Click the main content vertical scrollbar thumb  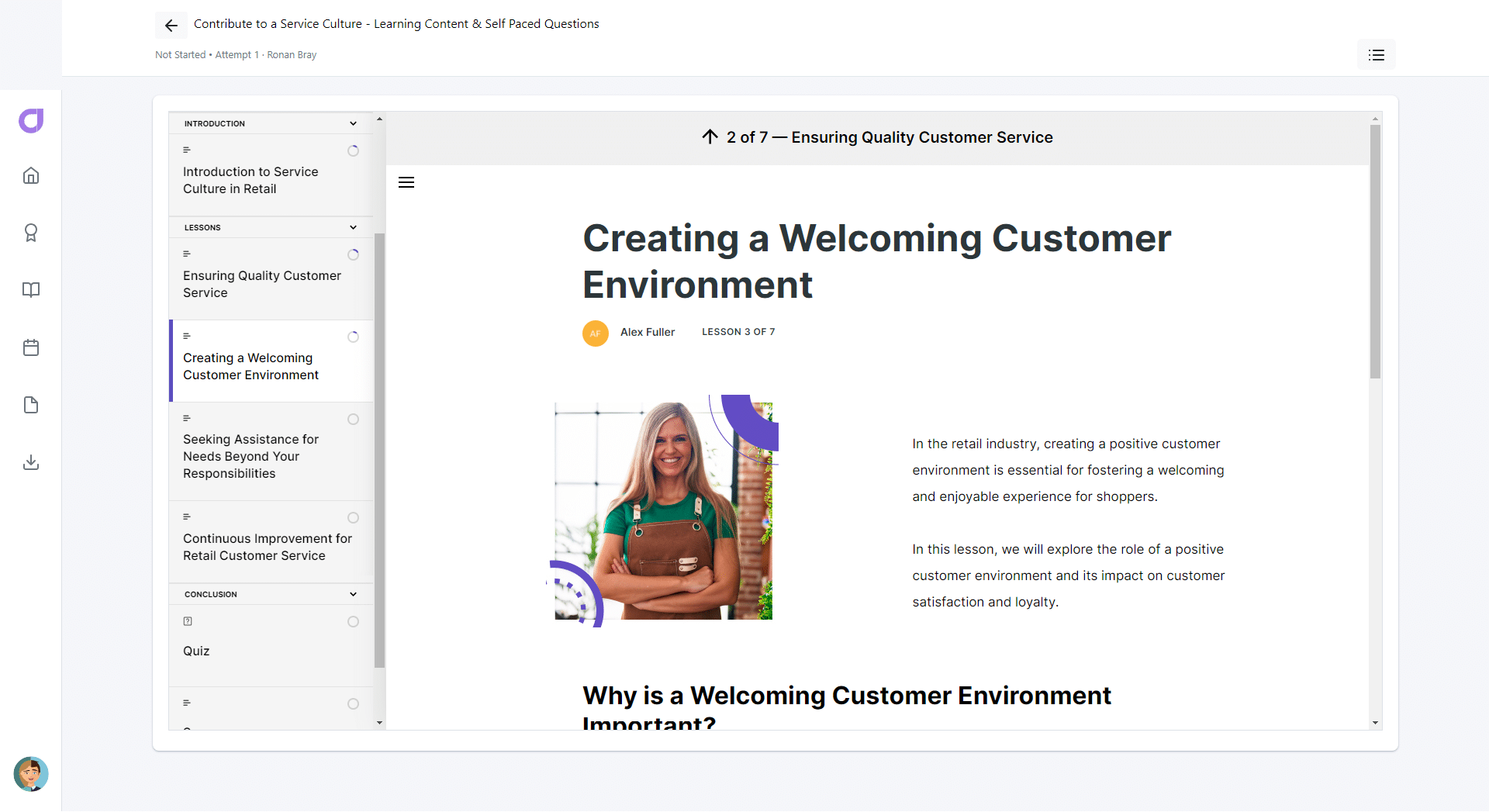point(1375,252)
